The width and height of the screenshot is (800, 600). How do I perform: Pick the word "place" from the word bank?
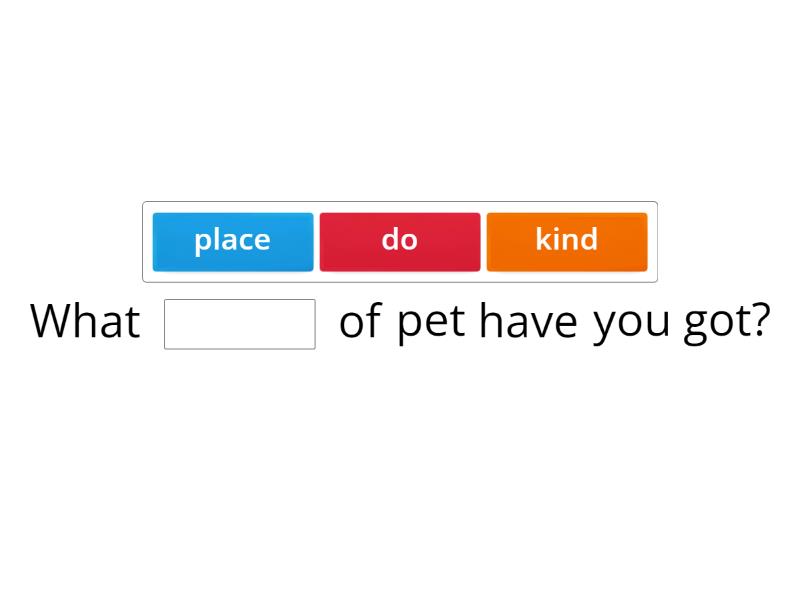(x=232, y=240)
